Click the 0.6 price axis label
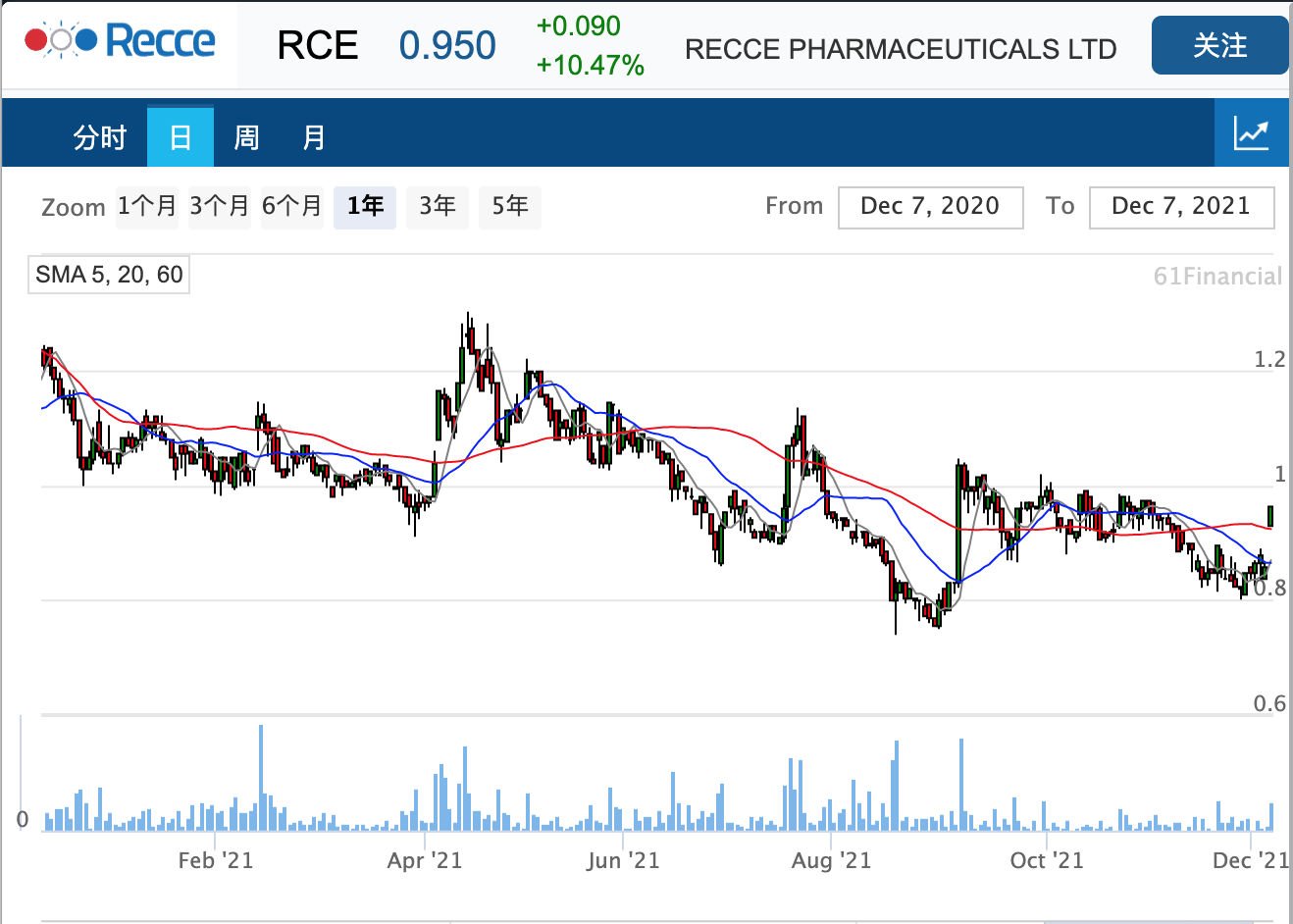The width and height of the screenshot is (1293, 924). 1269,703
